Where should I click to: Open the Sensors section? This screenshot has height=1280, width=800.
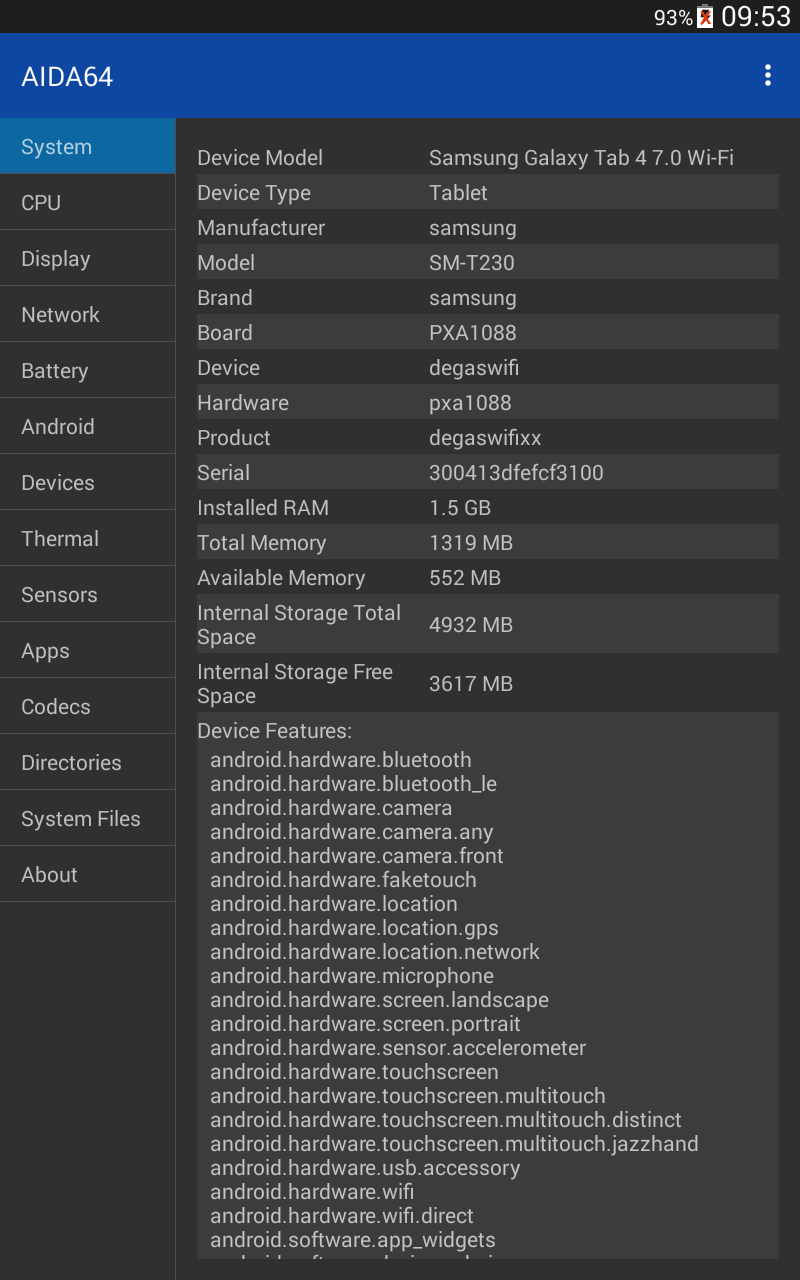click(x=87, y=595)
